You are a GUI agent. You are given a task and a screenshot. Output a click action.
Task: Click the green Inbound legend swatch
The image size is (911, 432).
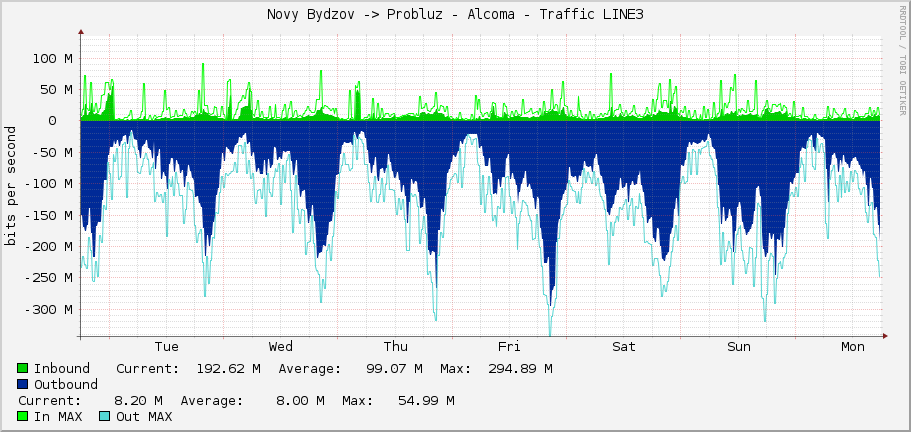(x=23, y=368)
